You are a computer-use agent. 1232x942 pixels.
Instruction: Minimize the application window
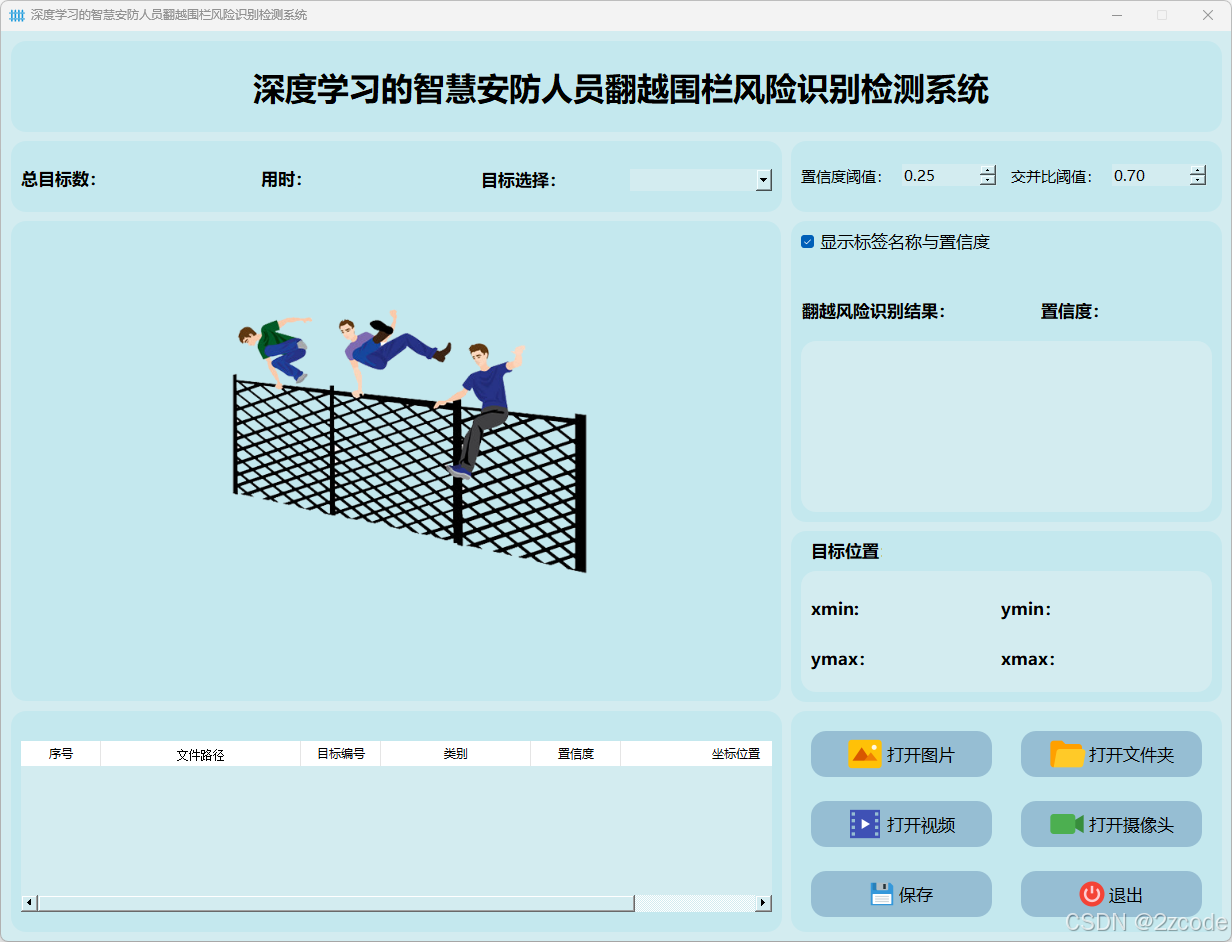[1117, 15]
